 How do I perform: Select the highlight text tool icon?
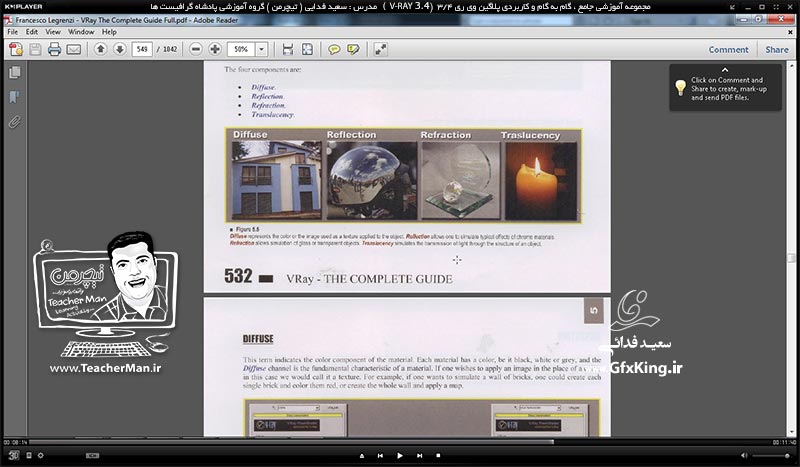(353, 50)
